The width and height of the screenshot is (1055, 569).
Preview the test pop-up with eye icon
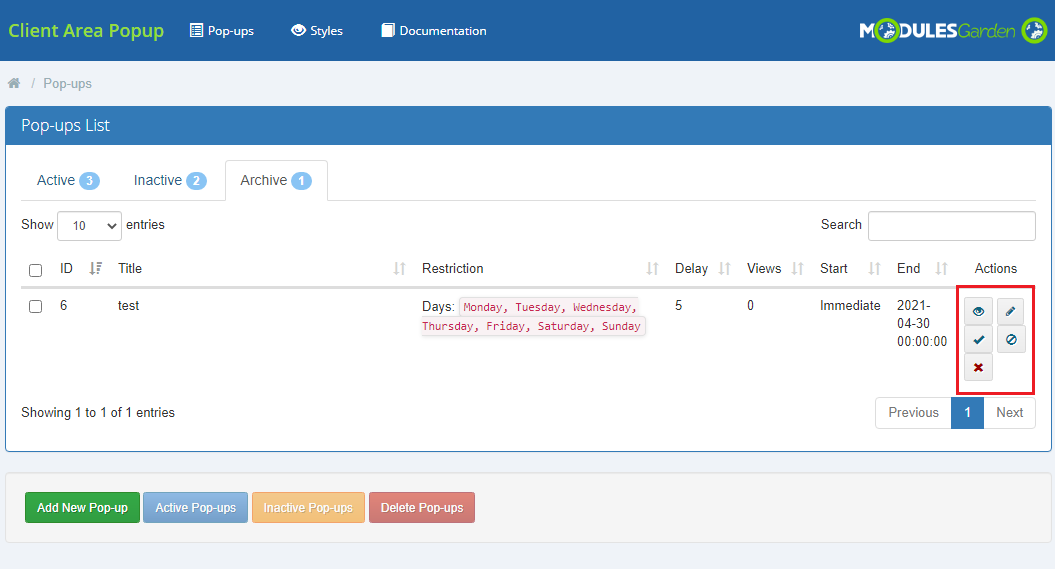[978, 311]
